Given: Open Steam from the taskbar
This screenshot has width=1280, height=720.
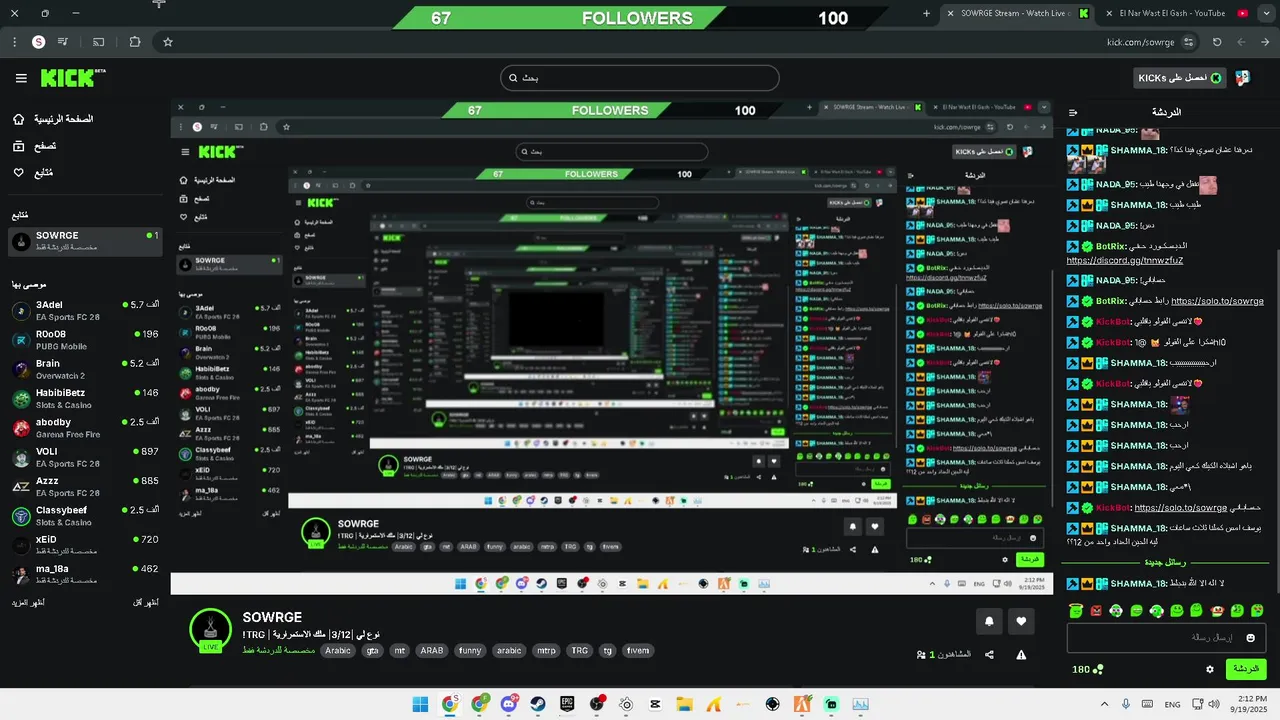Looking at the screenshot, I should tap(538, 704).
